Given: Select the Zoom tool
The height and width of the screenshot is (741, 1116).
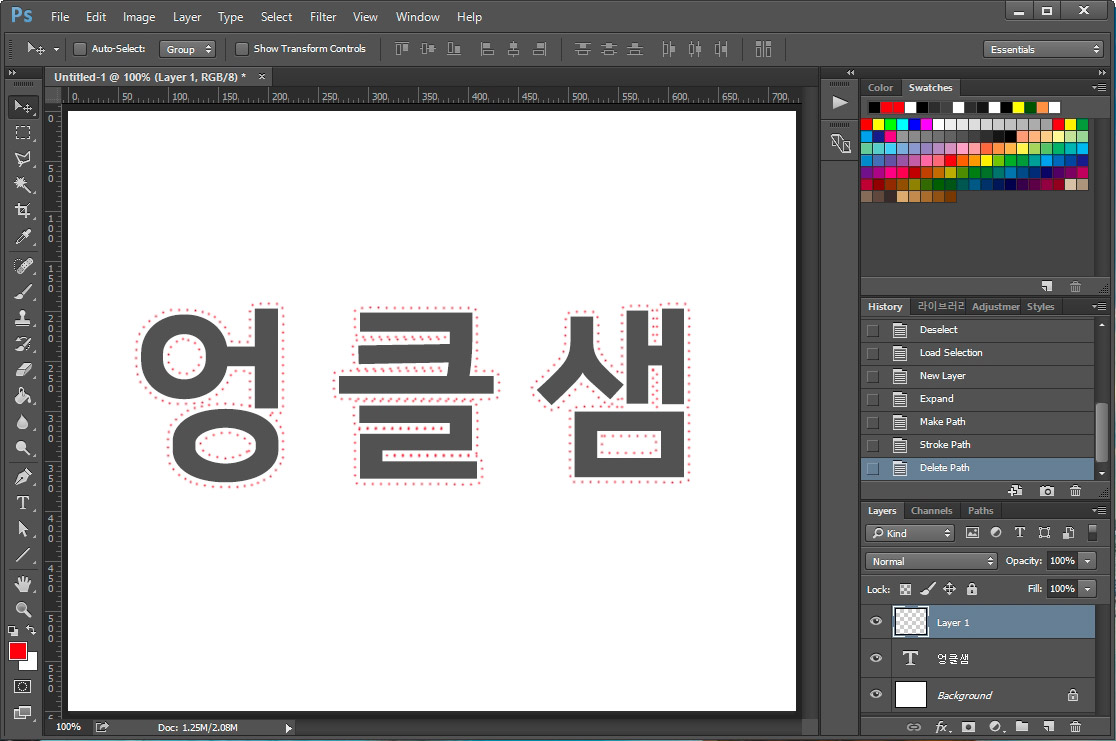Looking at the screenshot, I should (x=23, y=609).
